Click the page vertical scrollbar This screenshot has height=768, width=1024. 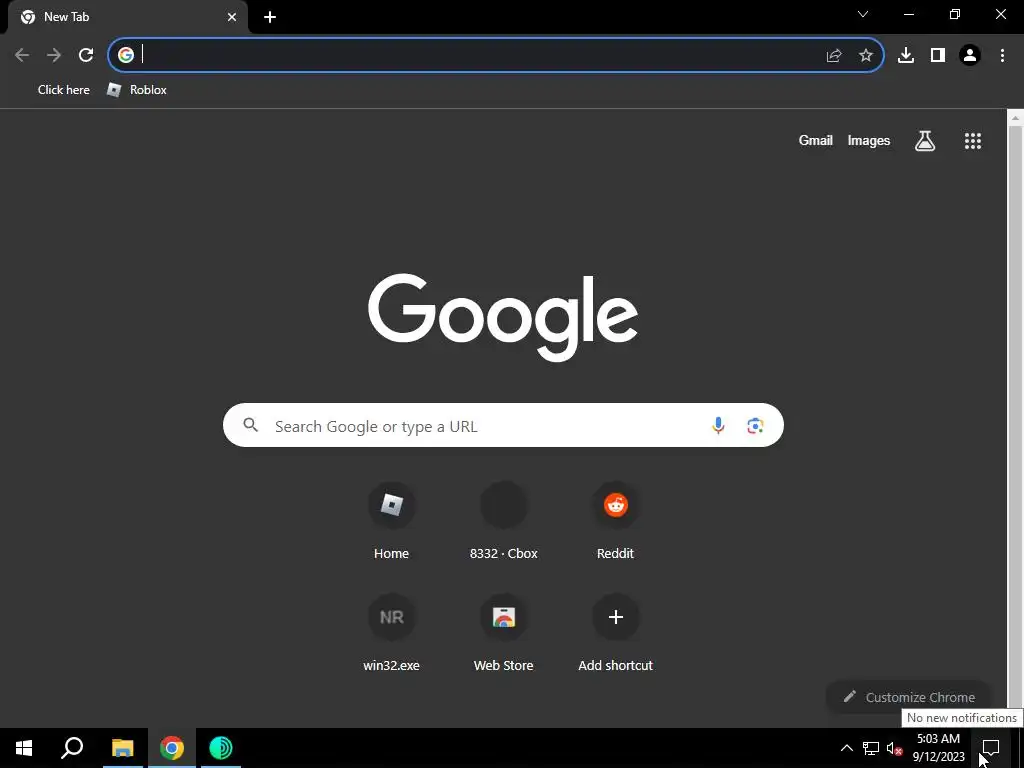tap(1015, 418)
